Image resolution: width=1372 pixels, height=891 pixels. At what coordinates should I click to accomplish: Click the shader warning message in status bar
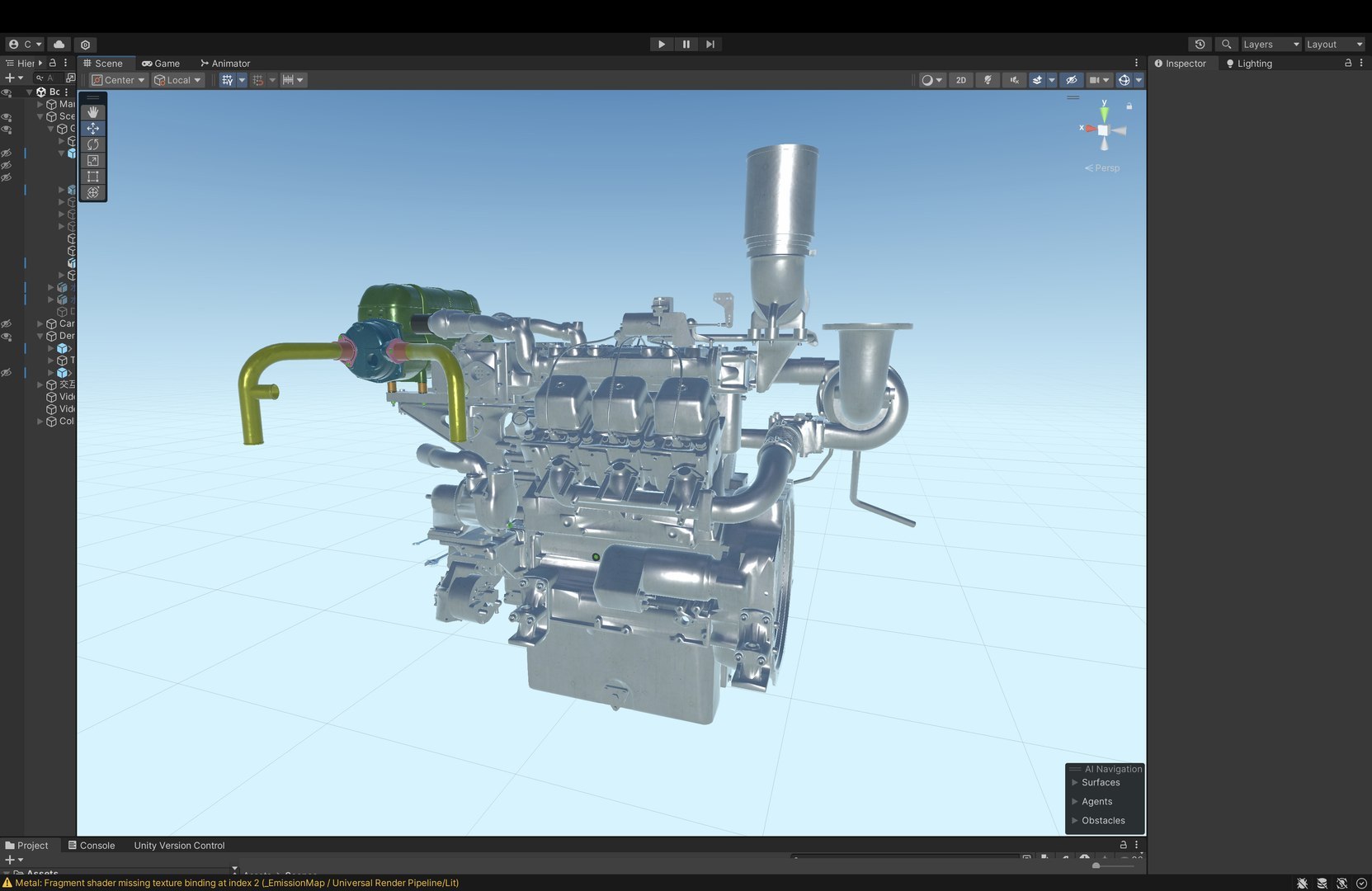[237, 883]
